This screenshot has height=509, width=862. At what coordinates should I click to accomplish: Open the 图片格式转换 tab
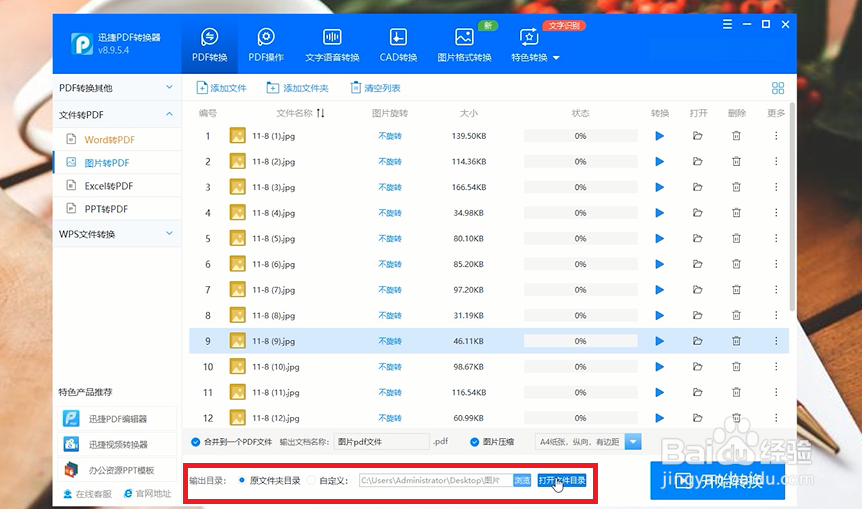465,44
